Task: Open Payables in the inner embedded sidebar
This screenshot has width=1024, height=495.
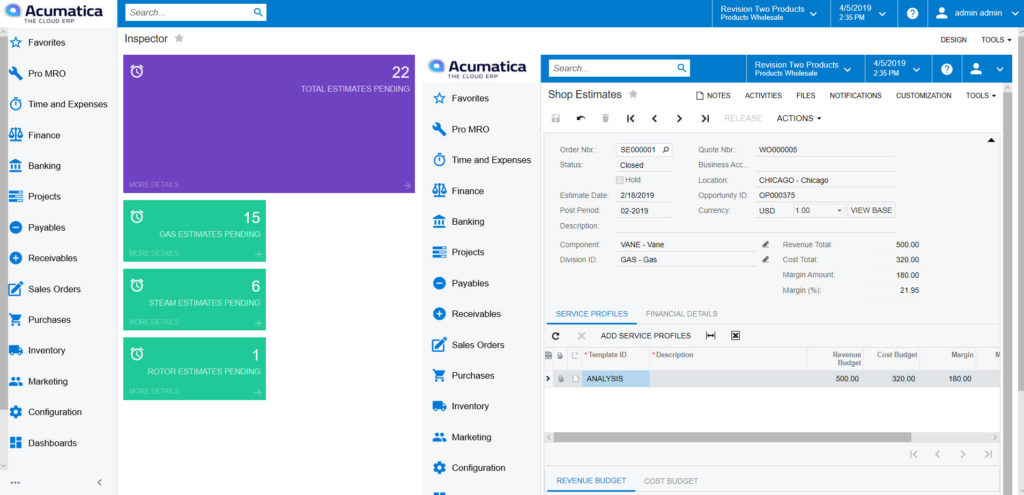Action: (461, 283)
